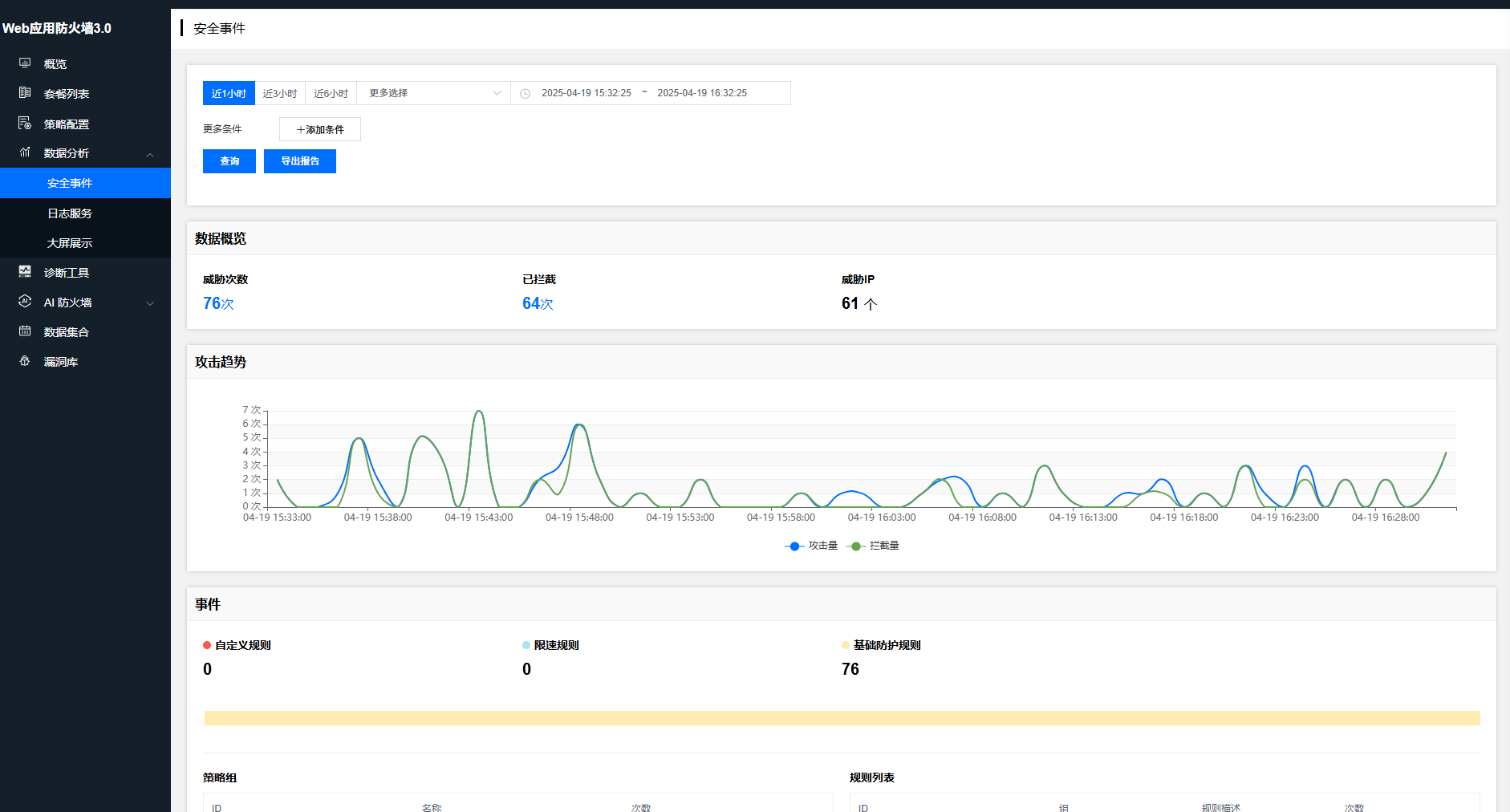Click the 策略配置 policy config icon
Screen dimensions: 1510x812
(25, 124)
